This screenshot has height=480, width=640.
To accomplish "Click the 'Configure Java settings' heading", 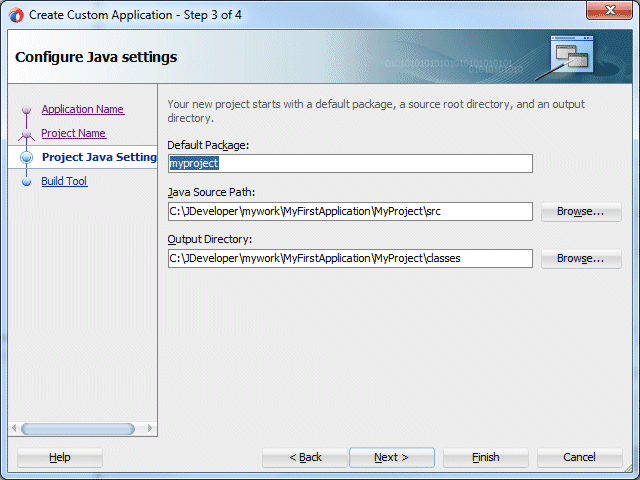I will [x=96, y=57].
